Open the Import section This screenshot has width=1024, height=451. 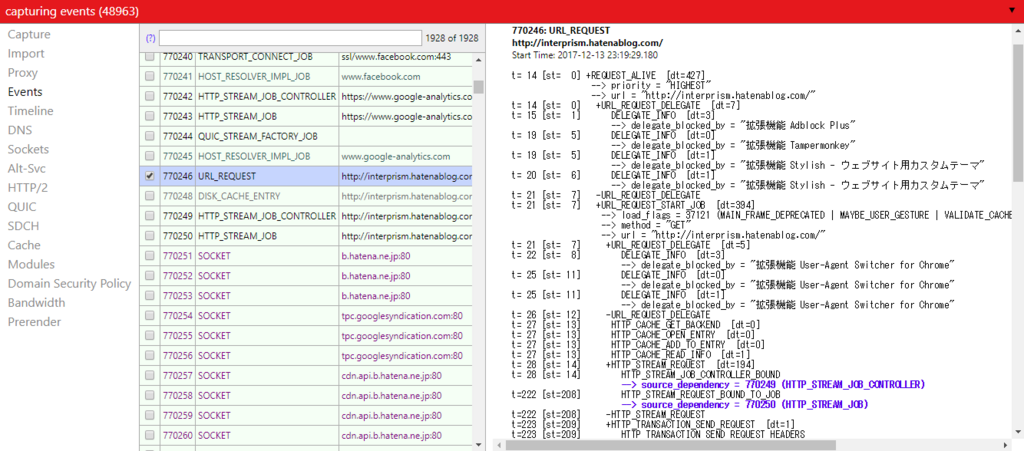pyautogui.click(x=26, y=54)
